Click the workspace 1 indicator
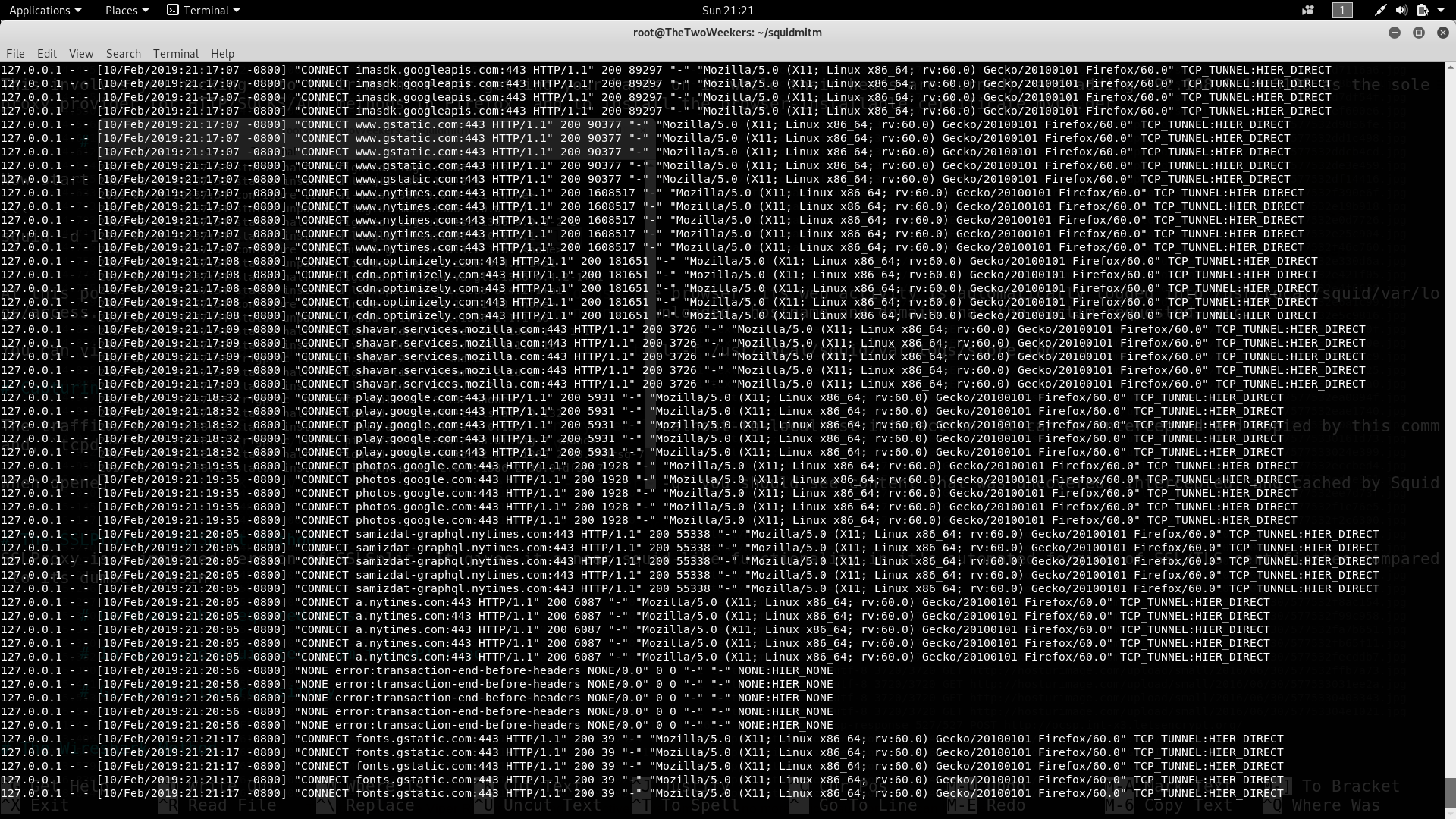Screen dimensions: 1456x819 coord(1342,10)
